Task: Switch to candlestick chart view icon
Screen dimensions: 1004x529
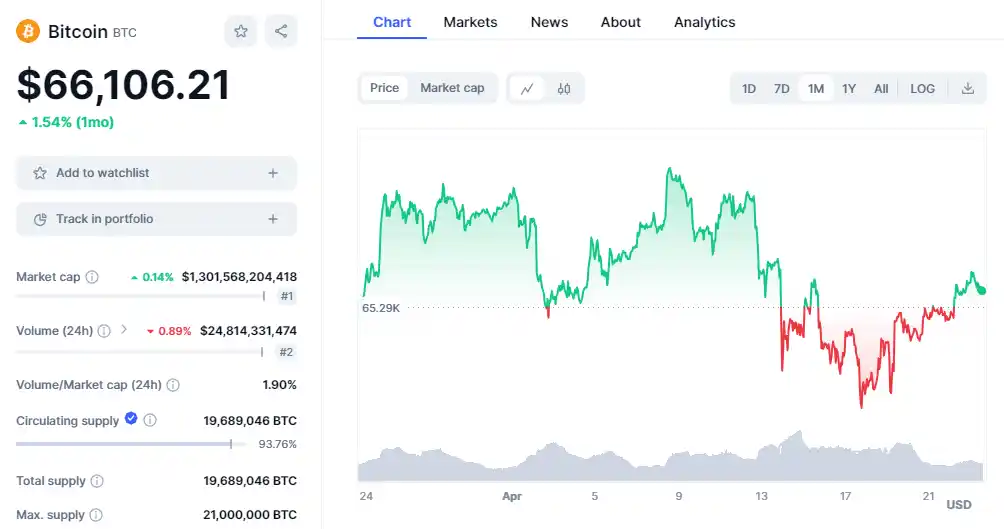Action: coord(564,89)
